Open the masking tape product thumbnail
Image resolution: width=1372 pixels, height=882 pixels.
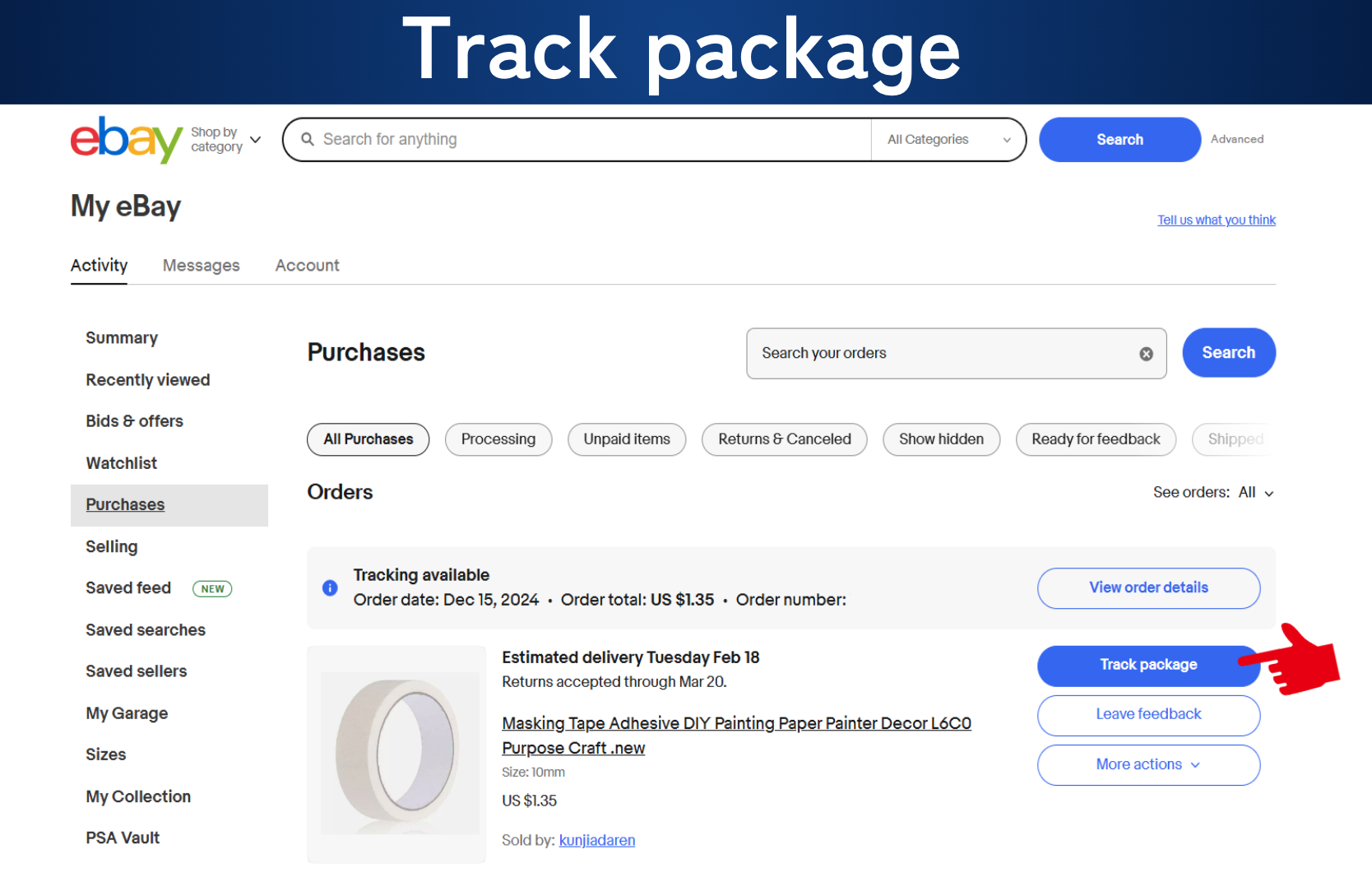pos(396,754)
